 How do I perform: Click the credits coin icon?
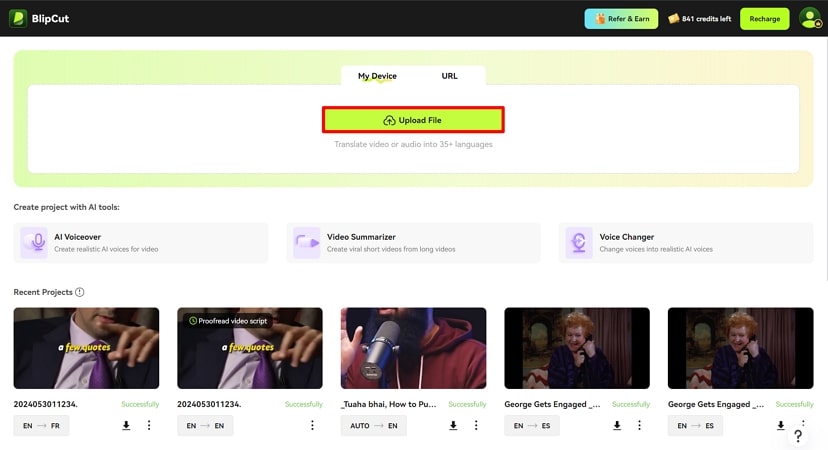pyautogui.click(x=673, y=19)
